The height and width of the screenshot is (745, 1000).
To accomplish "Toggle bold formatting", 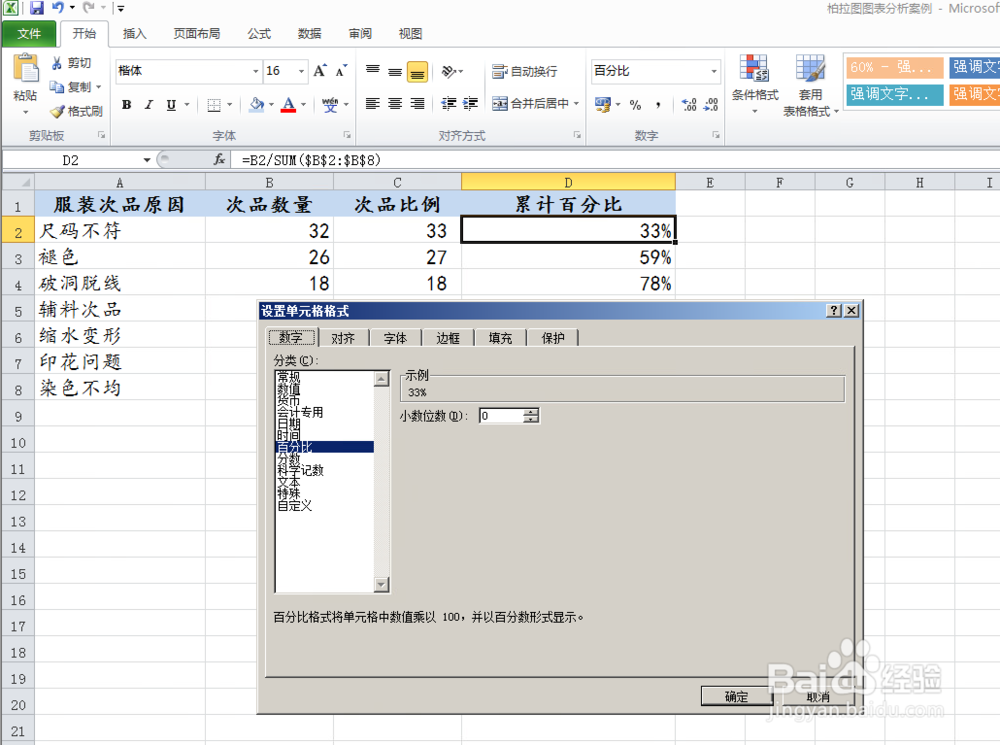I will (x=126, y=105).
